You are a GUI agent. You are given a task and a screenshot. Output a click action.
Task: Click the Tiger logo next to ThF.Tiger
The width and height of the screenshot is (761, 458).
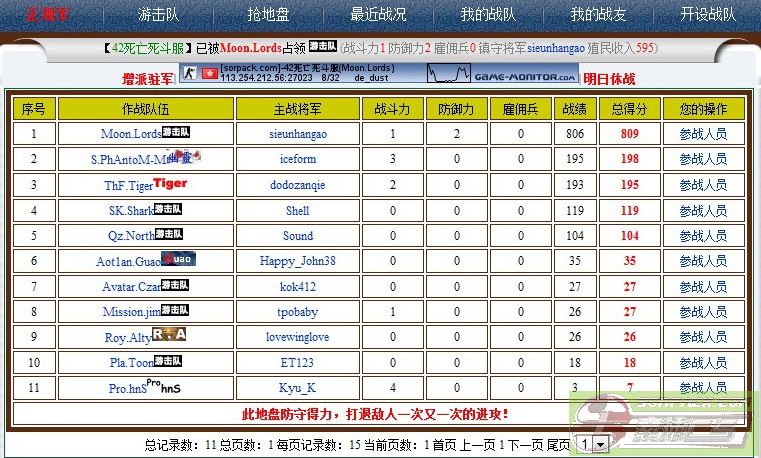(170, 183)
